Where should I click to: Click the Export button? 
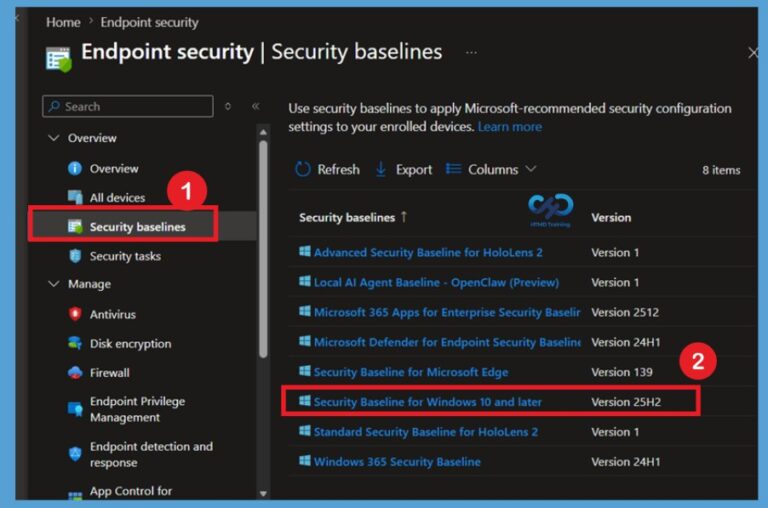pos(404,169)
